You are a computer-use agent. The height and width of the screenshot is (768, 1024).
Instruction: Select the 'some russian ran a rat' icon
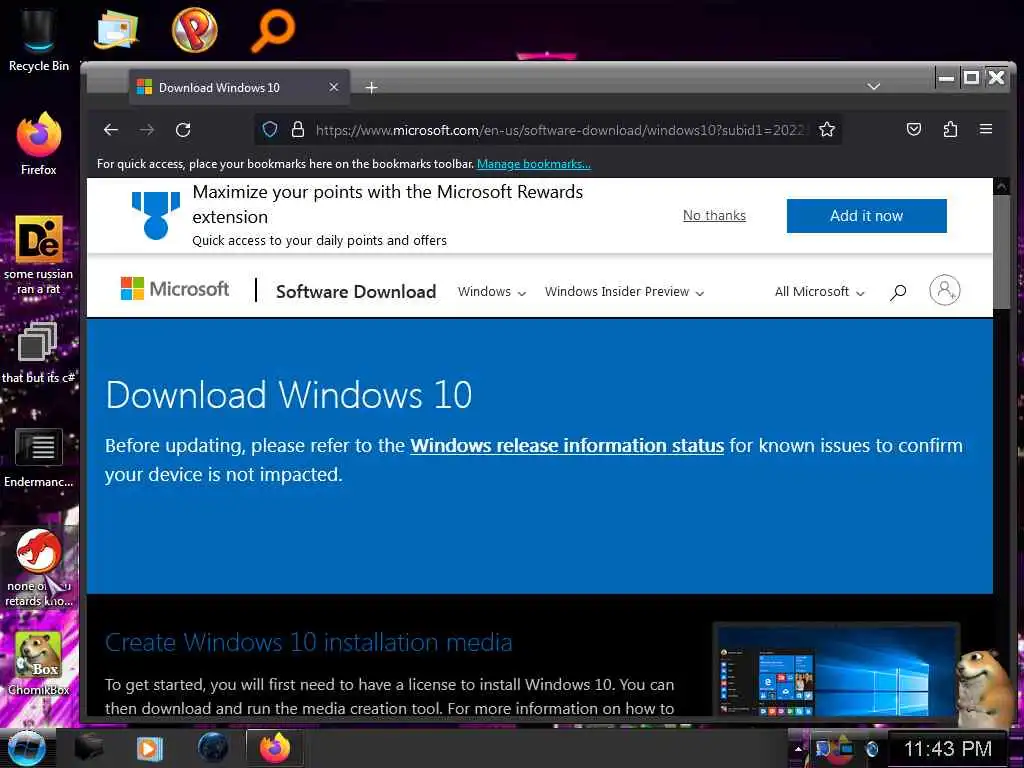tap(39, 255)
